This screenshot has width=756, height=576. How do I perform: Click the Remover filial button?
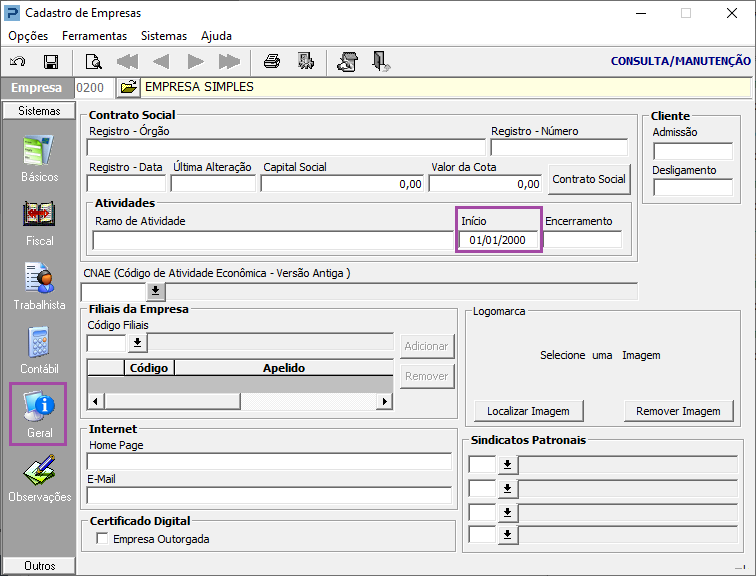click(427, 376)
